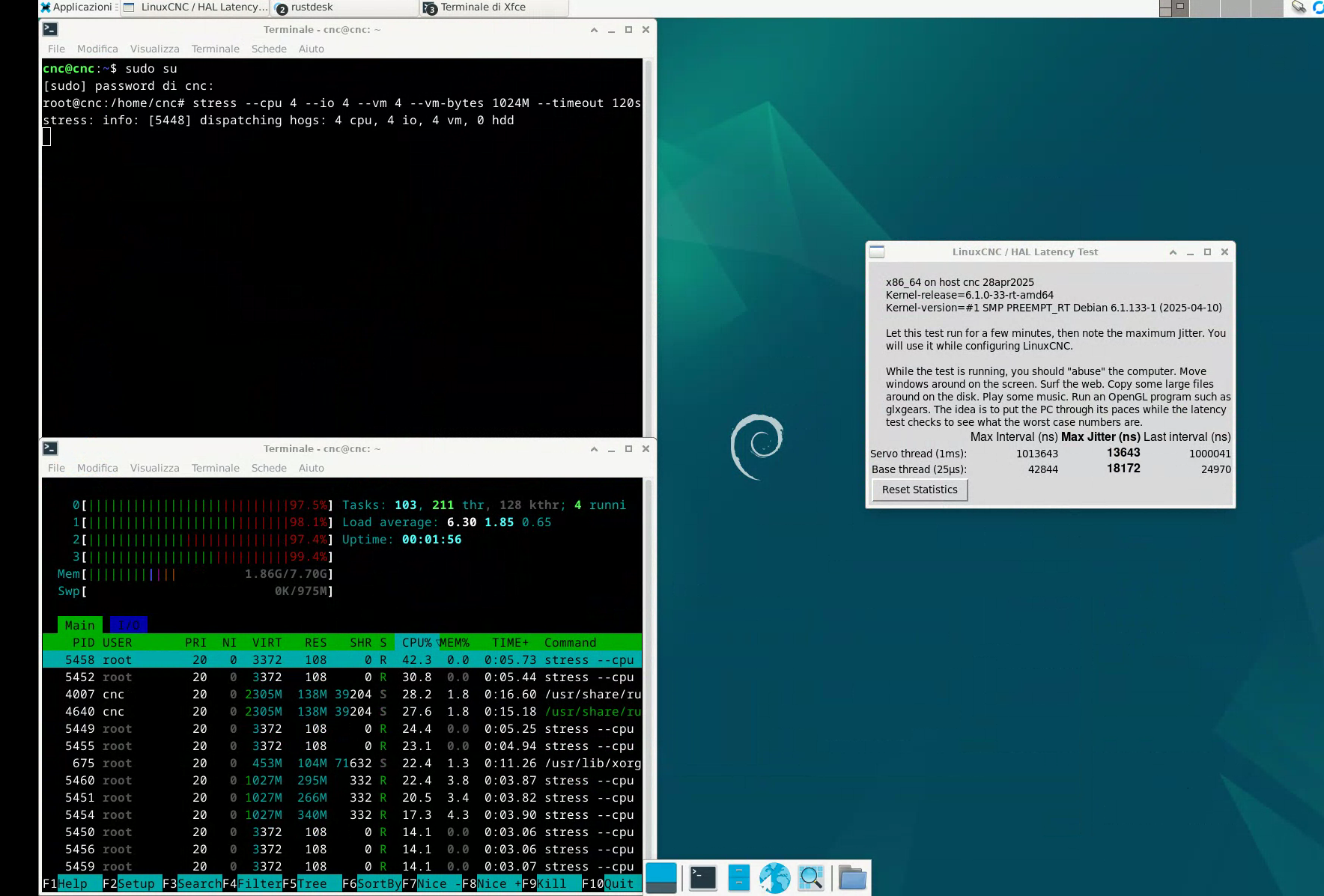Screen dimensions: 1324x896
Task: Open the file manager drawer icon in the dock
Action: [x=738, y=877]
